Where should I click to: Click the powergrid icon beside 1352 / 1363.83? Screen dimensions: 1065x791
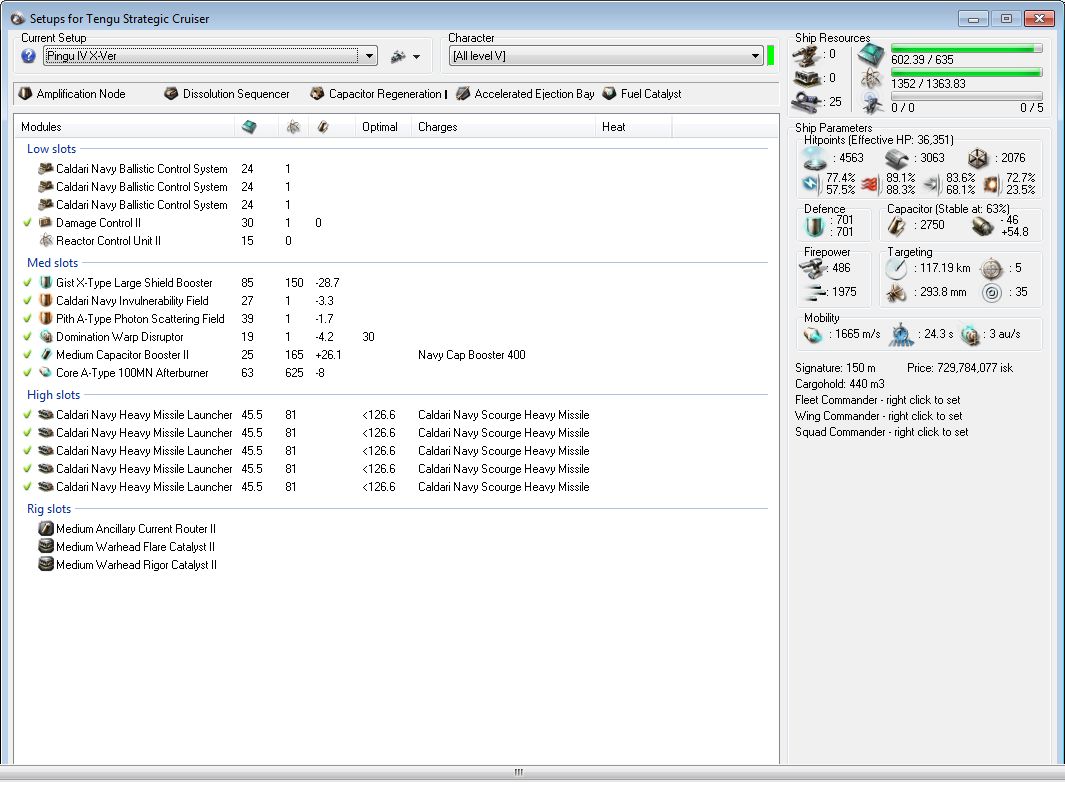click(x=871, y=79)
